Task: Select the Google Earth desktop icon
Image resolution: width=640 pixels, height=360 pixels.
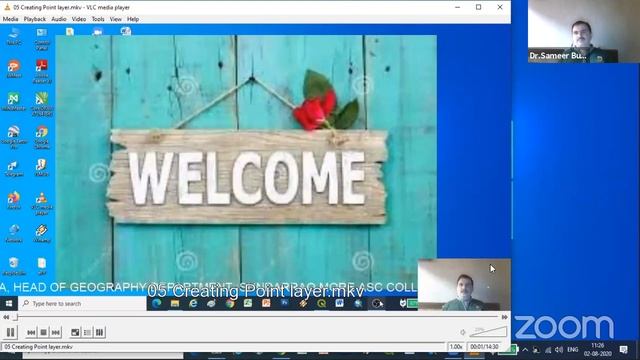Action: [x=14, y=137]
